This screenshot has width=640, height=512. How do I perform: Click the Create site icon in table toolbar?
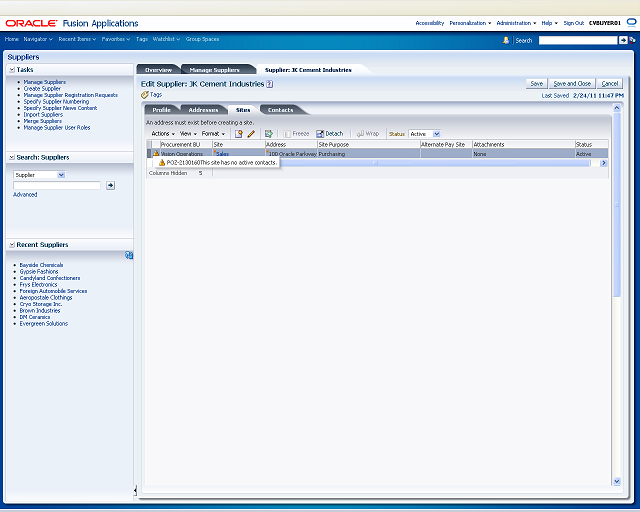tap(239, 134)
